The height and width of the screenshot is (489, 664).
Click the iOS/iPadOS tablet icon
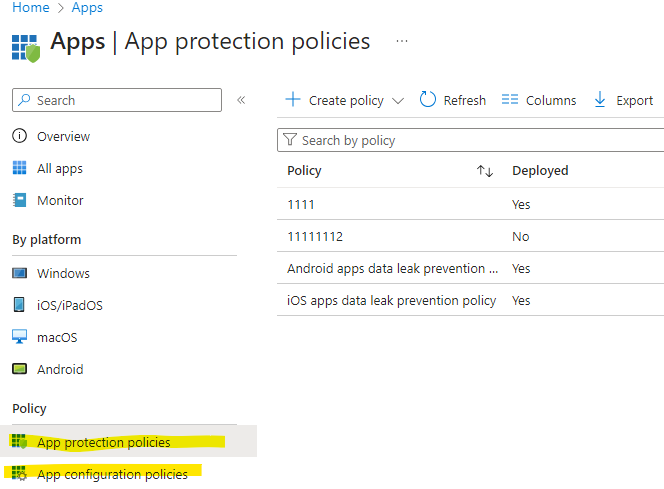point(19,305)
